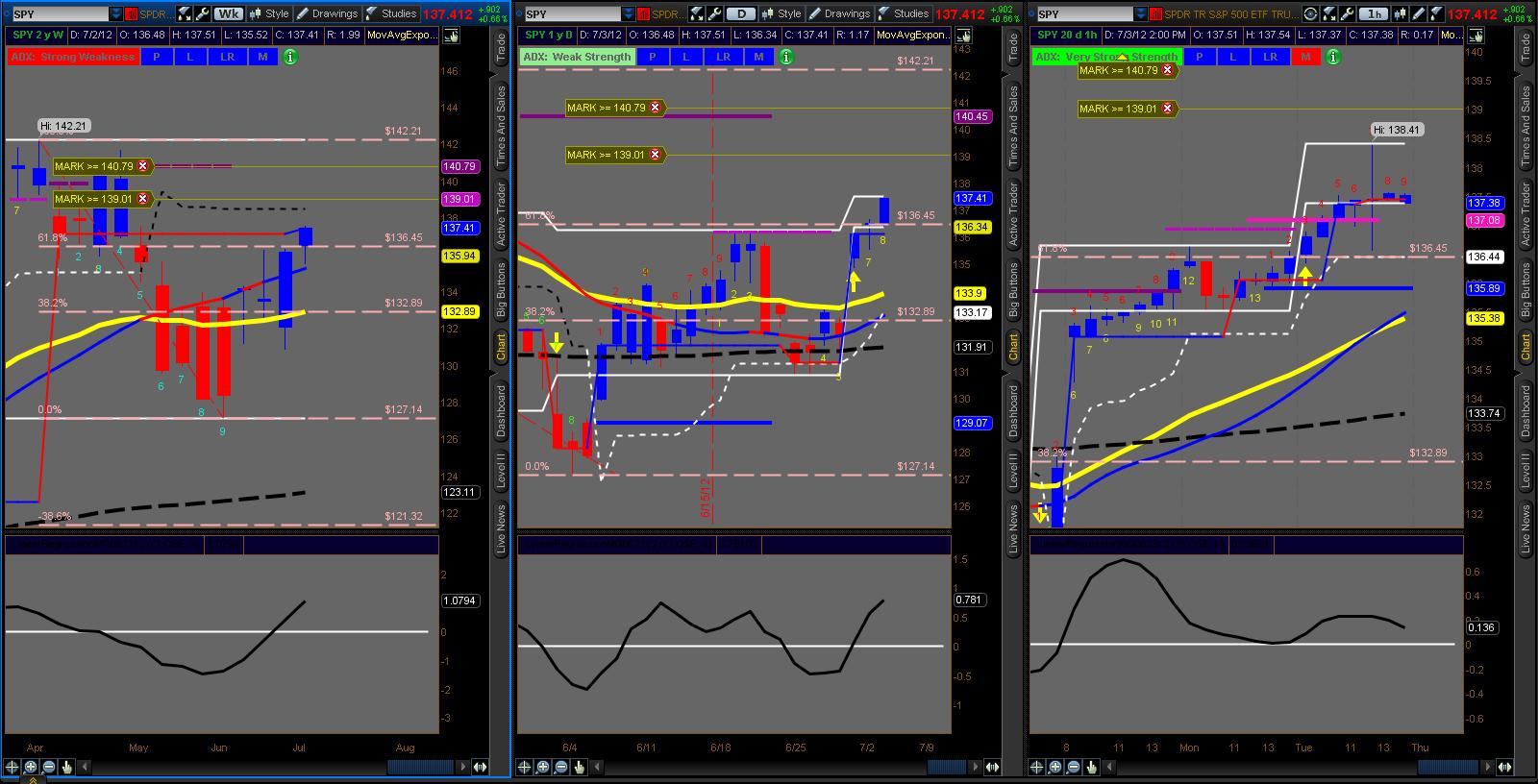Toggle the M button on daily chart
This screenshot has width=1538, height=784.
[758, 57]
